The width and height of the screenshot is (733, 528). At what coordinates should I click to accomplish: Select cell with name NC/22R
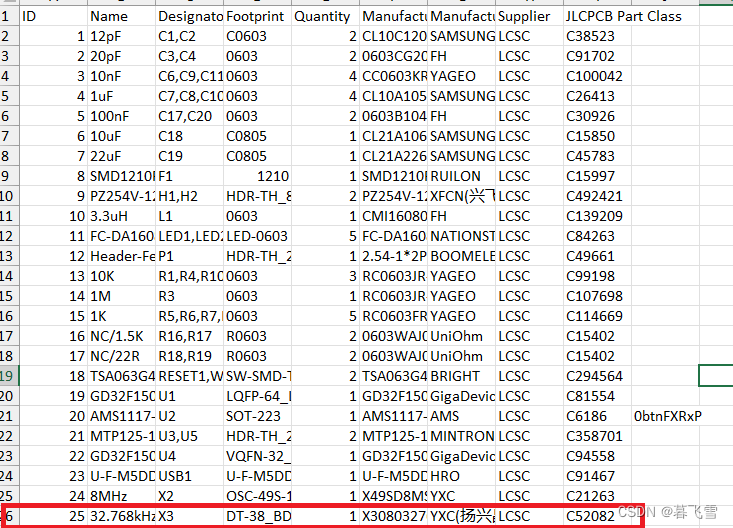coord(121,356)
